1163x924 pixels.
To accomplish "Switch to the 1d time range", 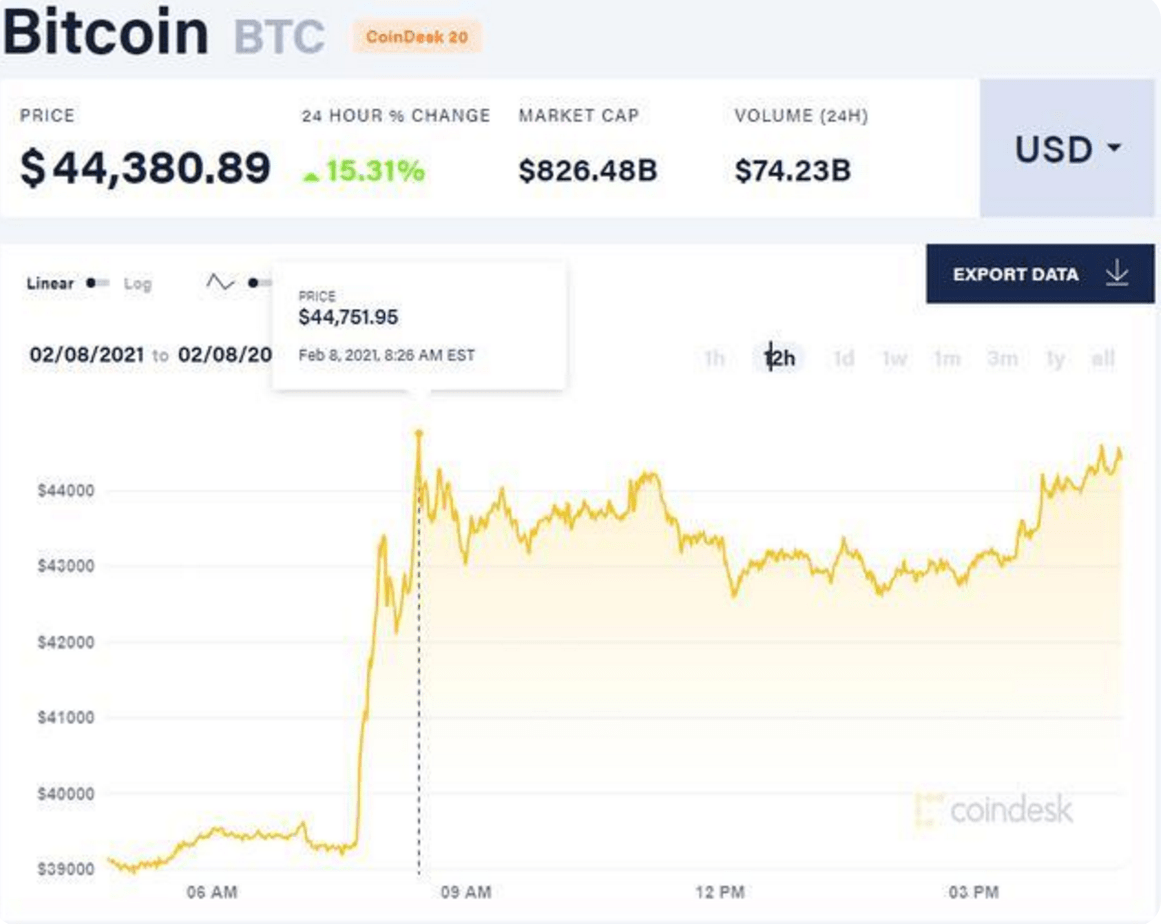I will 843,359.
